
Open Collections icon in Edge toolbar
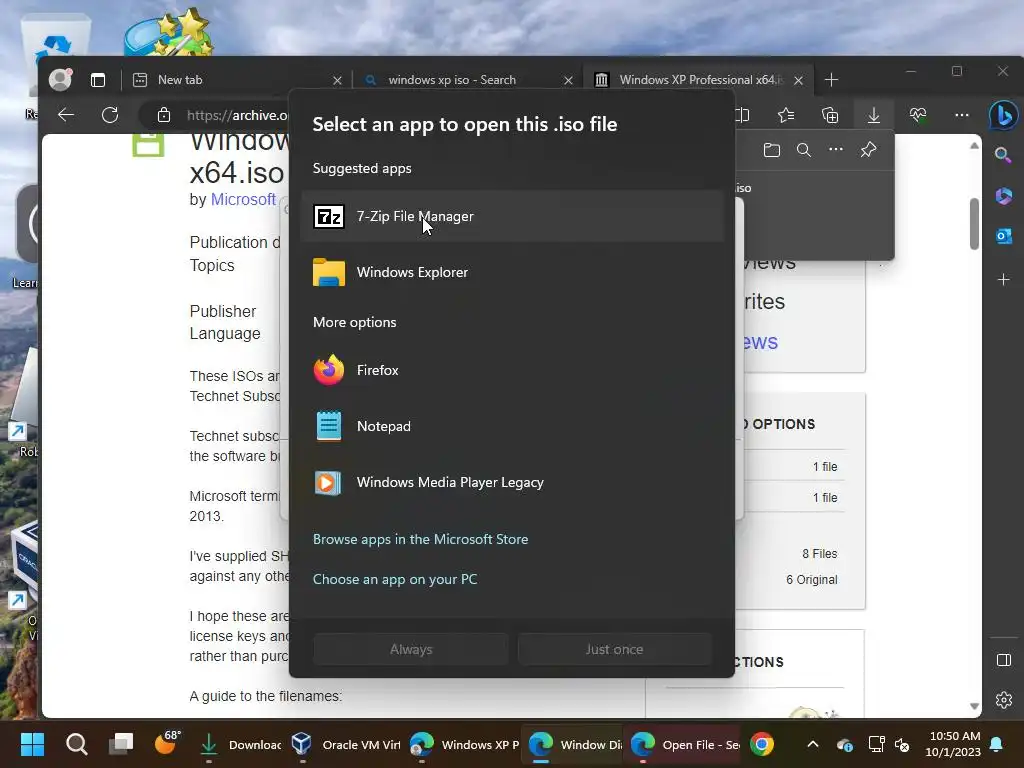(x=830, y=116)
